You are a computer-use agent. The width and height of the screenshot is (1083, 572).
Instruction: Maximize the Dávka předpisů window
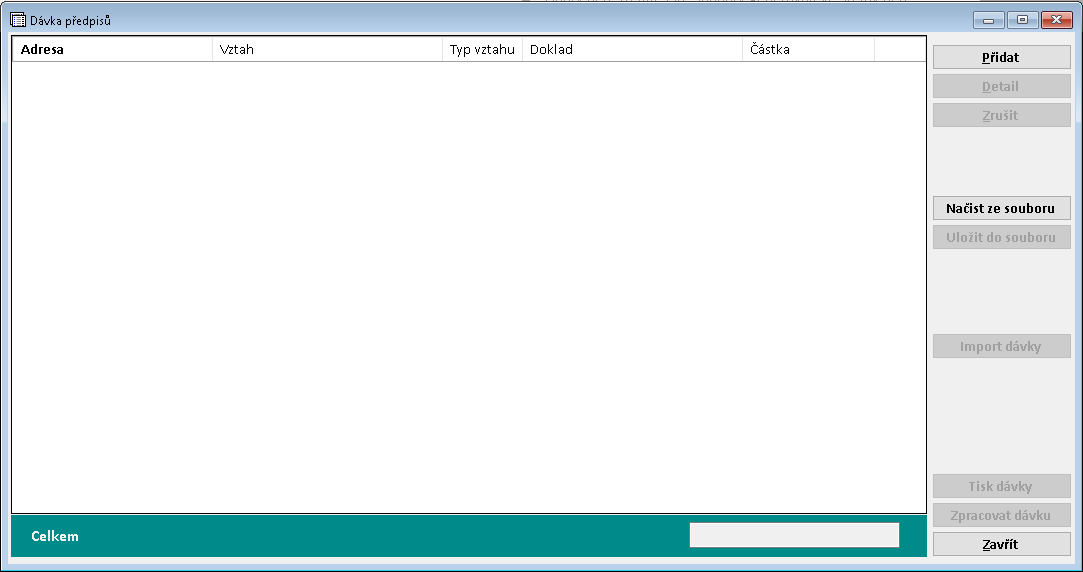coord(1022,20)
